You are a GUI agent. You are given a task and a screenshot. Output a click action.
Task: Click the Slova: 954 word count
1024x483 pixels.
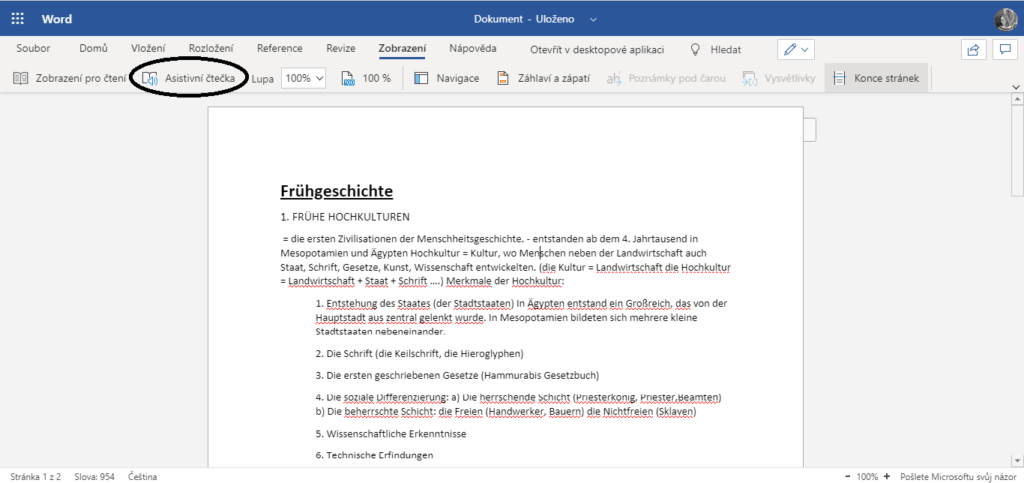(x=95, y=477)
